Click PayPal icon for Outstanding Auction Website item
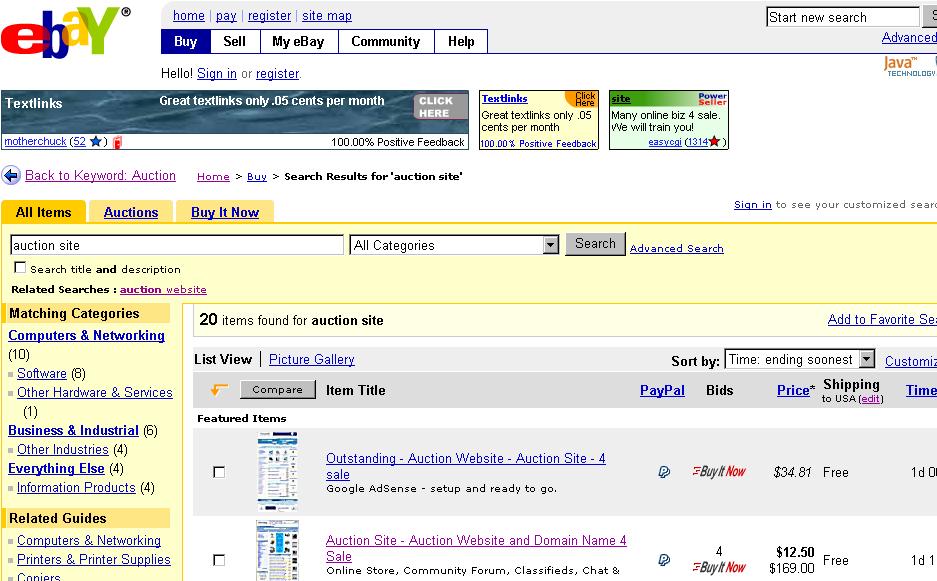The image size is (937, 581). pos(664,472)
